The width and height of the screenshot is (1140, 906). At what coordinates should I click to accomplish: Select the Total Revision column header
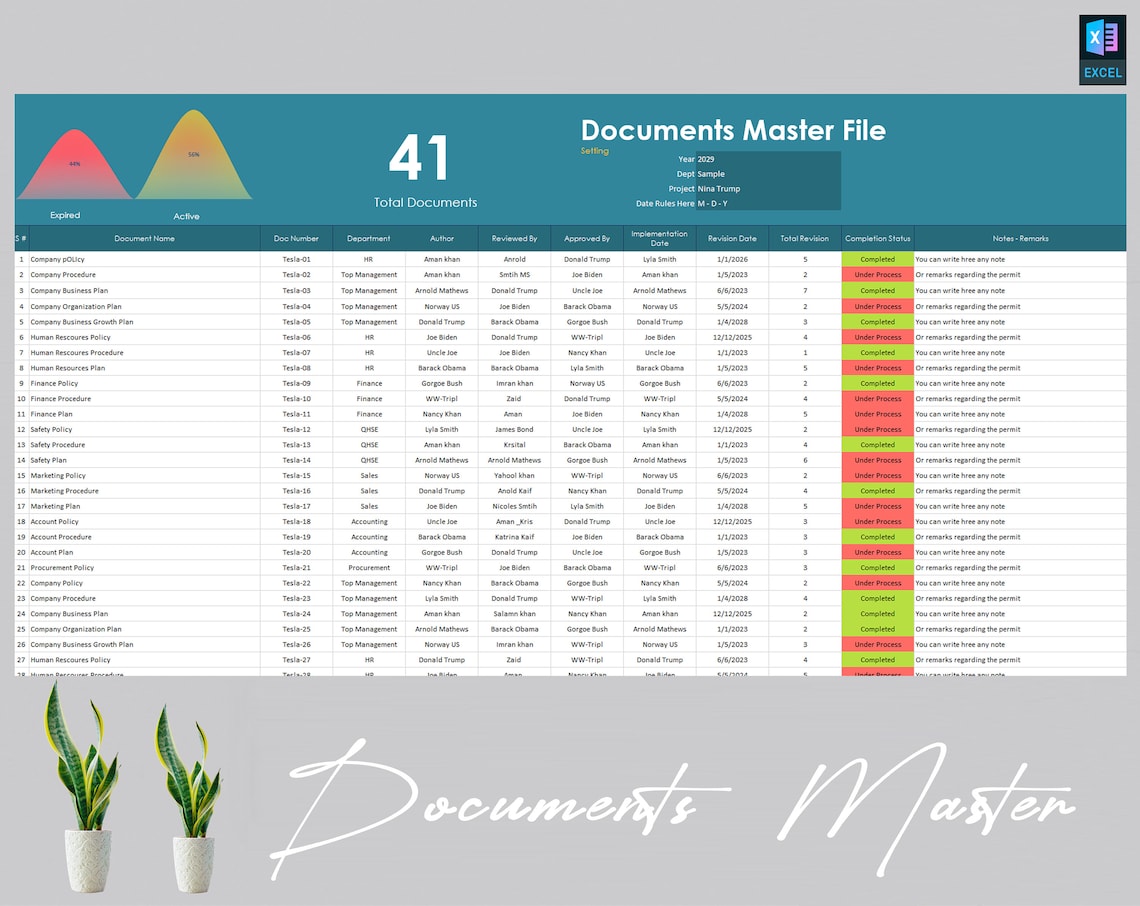click(805, 238)
